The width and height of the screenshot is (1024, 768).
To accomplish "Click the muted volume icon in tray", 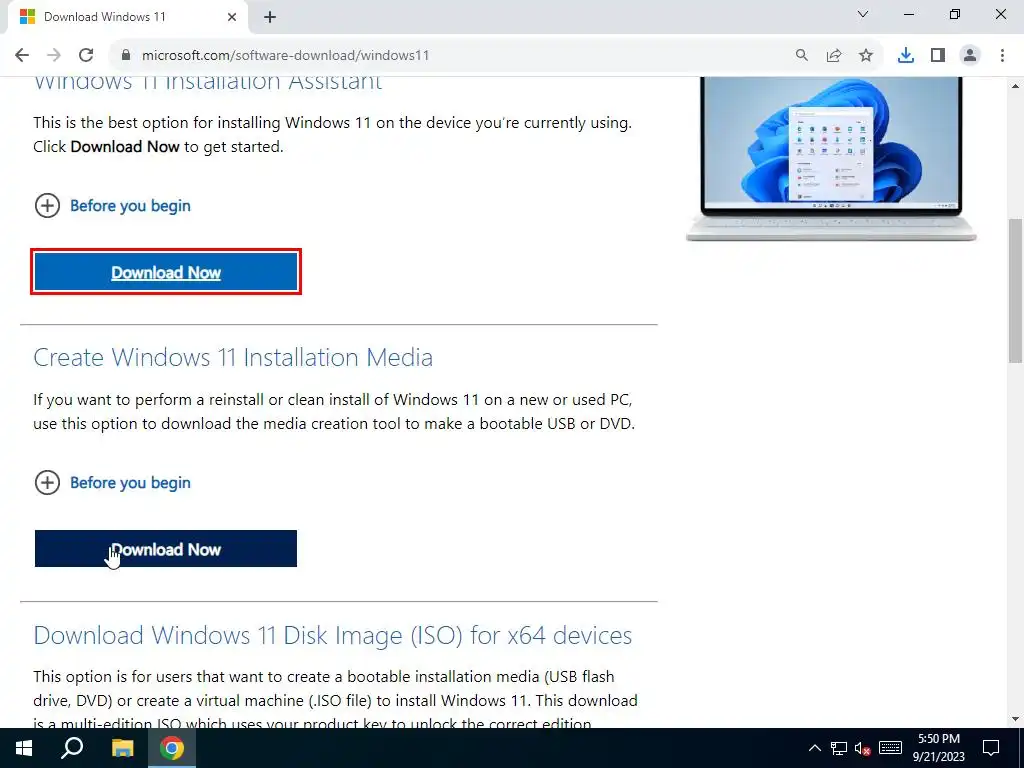I will click(x=863, y=748).
